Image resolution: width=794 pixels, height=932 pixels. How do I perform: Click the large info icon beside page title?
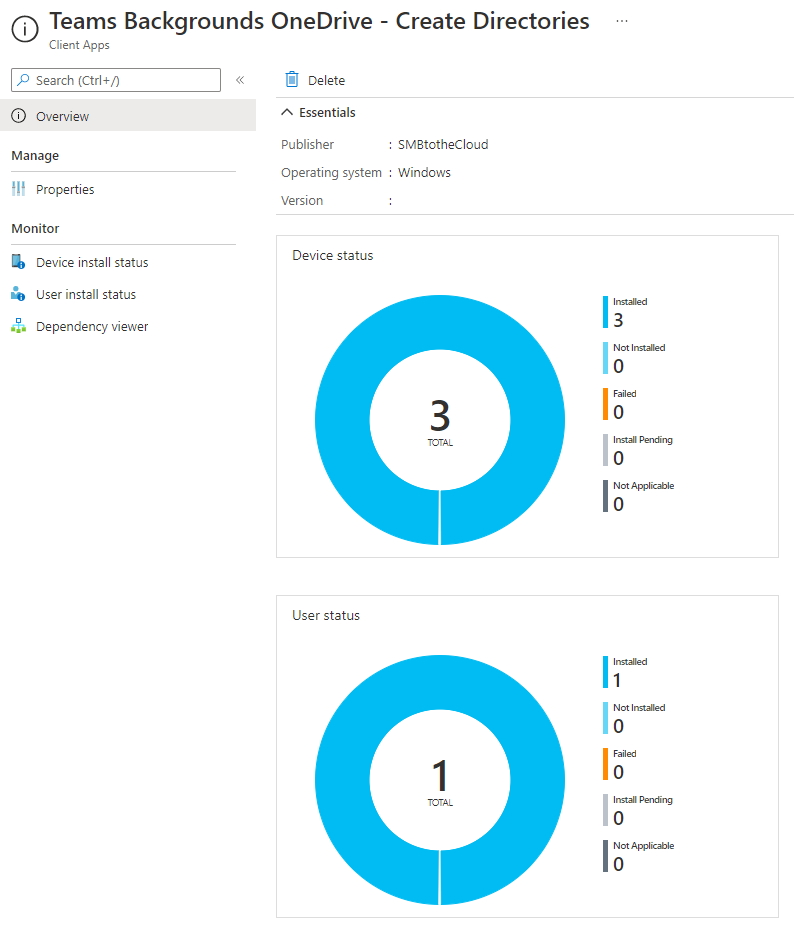[24, 29]
